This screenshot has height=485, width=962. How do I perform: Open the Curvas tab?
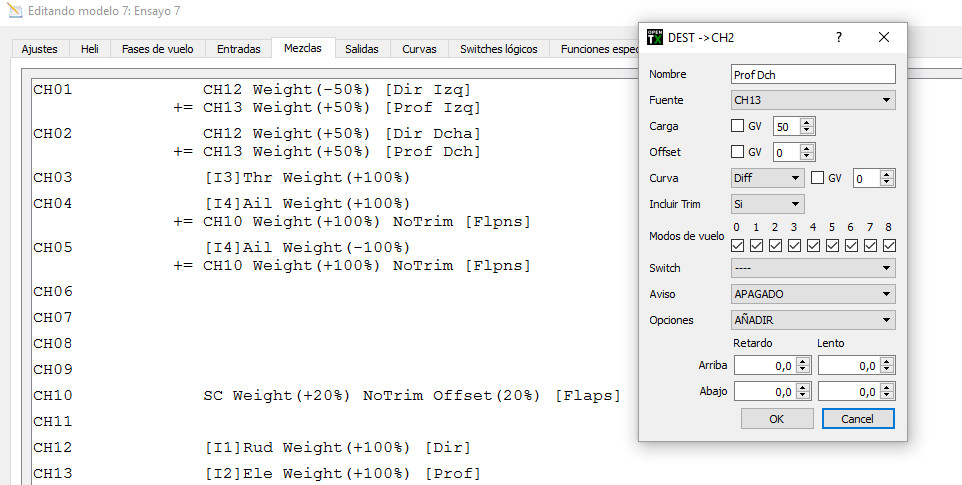point(419,48)
